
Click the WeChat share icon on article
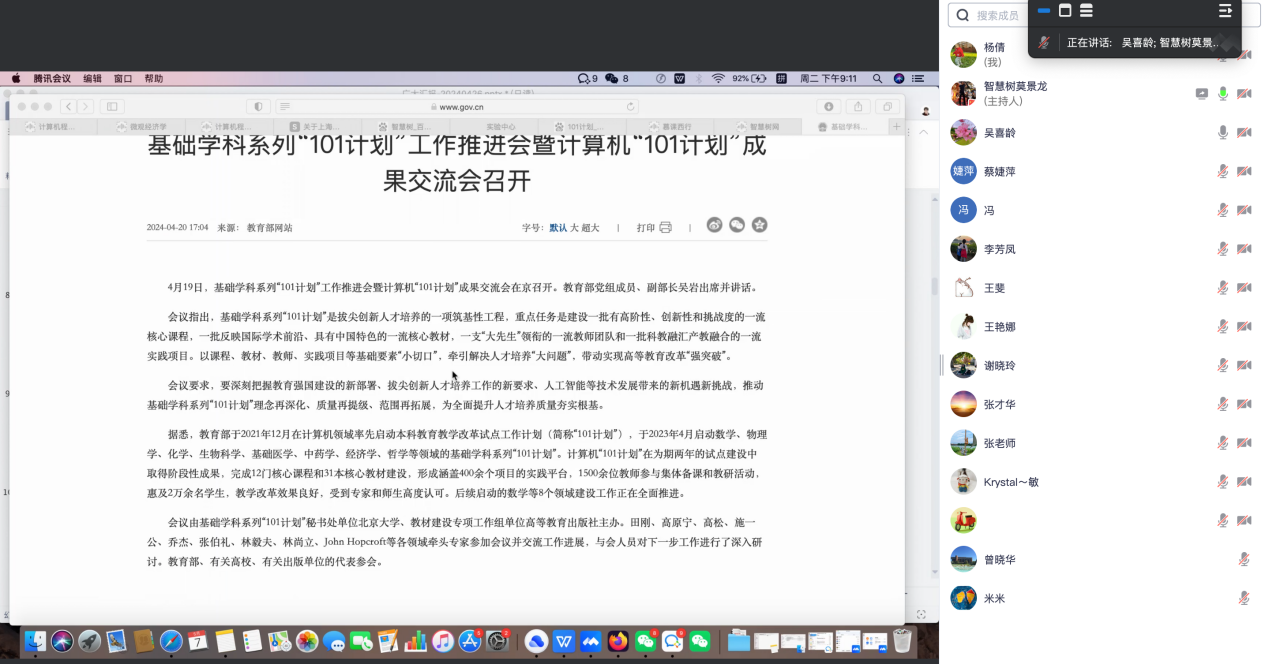point(737,225)
